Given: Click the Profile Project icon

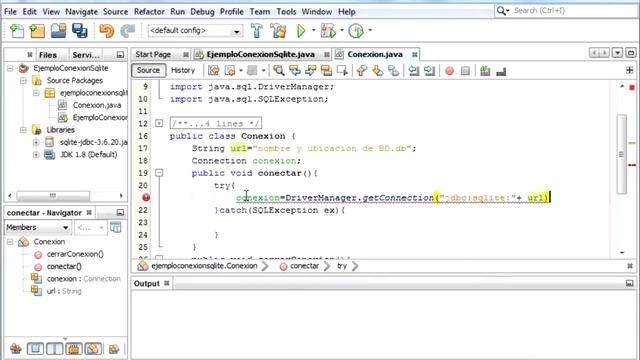Looking at the screenshot, I should point(356,31).
